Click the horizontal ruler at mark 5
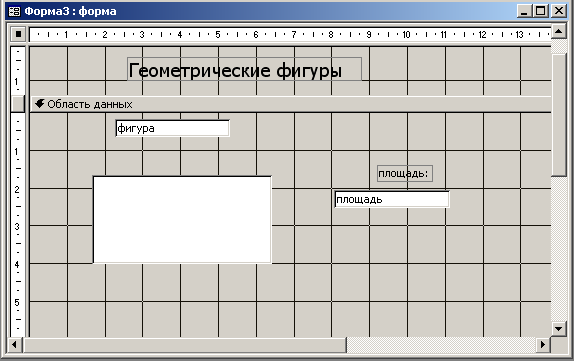Image resolution: width=574 pixels, height=361 pixels. tap(218, 34)
